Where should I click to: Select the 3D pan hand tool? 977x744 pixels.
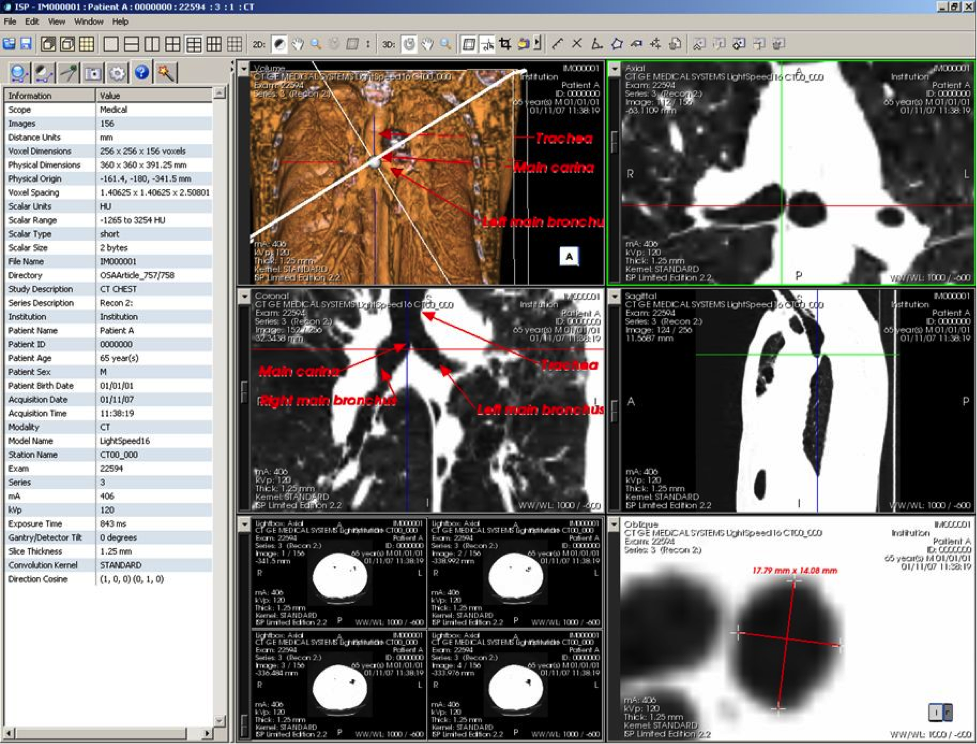427,44
